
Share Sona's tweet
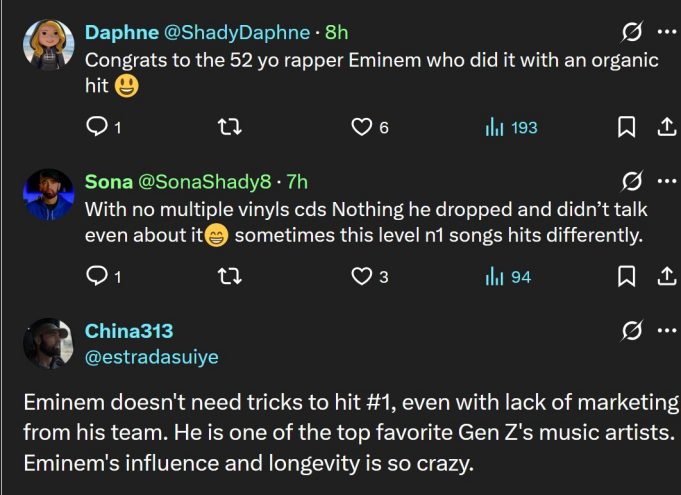tap(666, 276)
